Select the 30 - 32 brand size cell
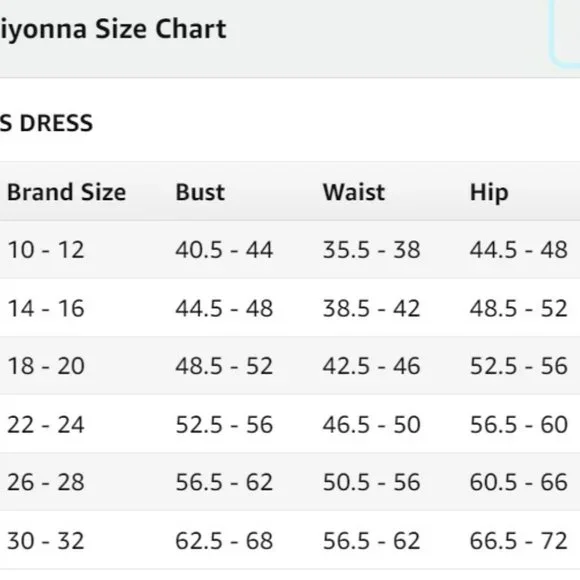Screen dimensions: 580x580 (x=46, y=540)
